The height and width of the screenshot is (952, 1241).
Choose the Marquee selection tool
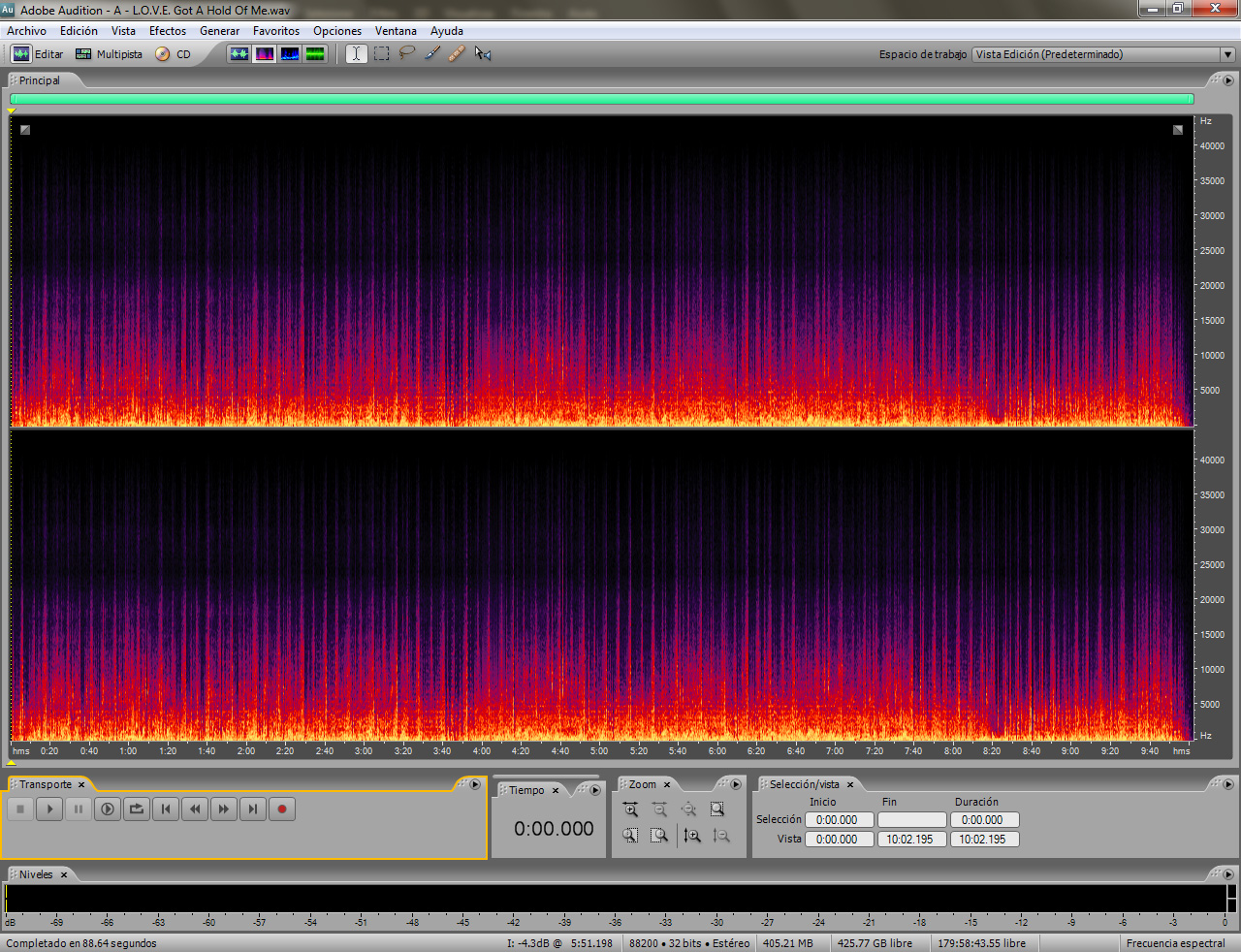coord(382,54)
